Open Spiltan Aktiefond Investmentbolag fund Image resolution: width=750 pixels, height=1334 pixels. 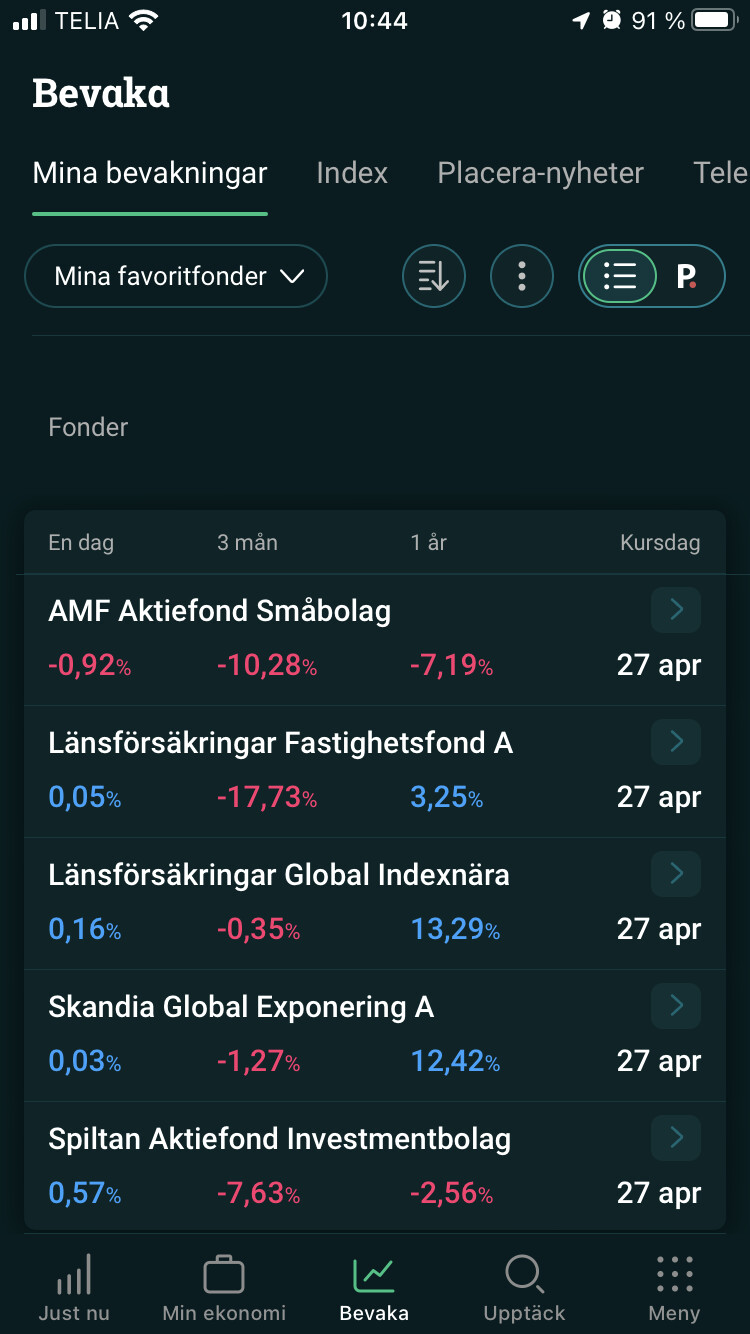280,1139
